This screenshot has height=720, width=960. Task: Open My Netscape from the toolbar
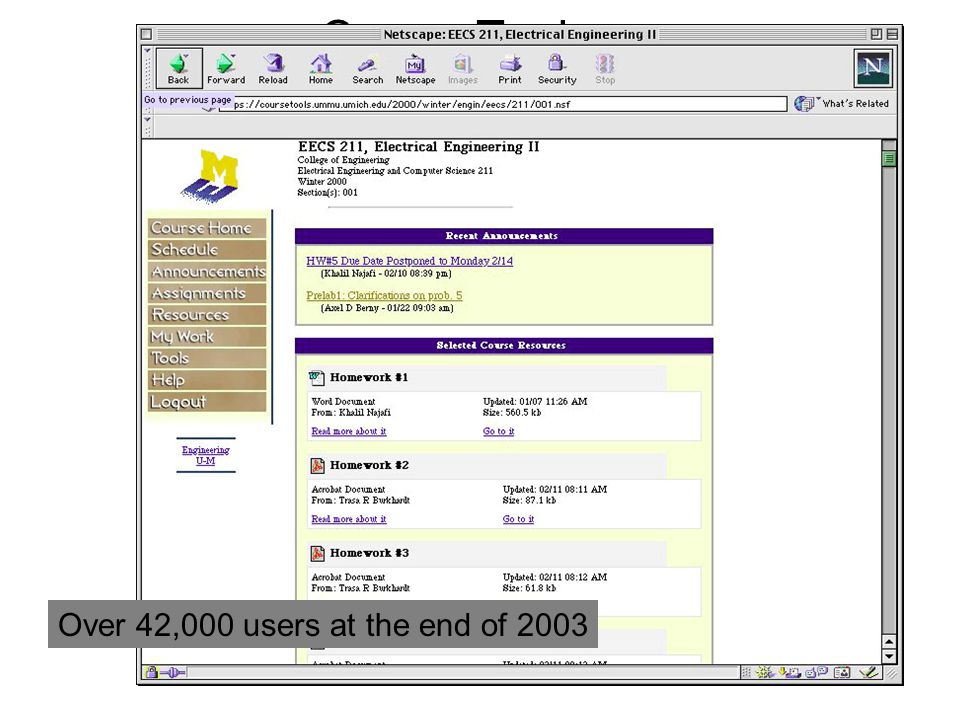coord(415,69)
